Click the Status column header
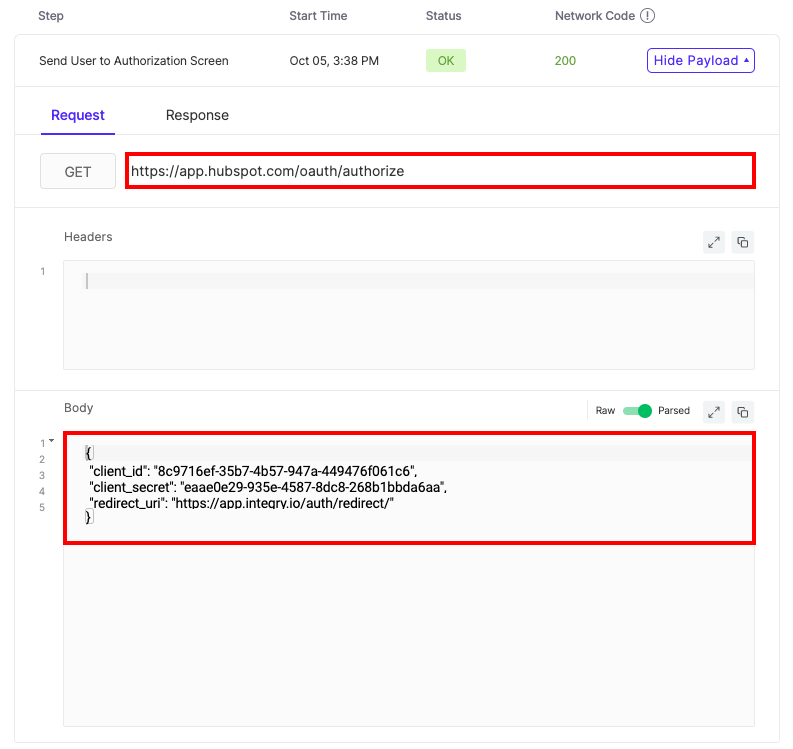This screenshot has height=749, width=793. 444,16
